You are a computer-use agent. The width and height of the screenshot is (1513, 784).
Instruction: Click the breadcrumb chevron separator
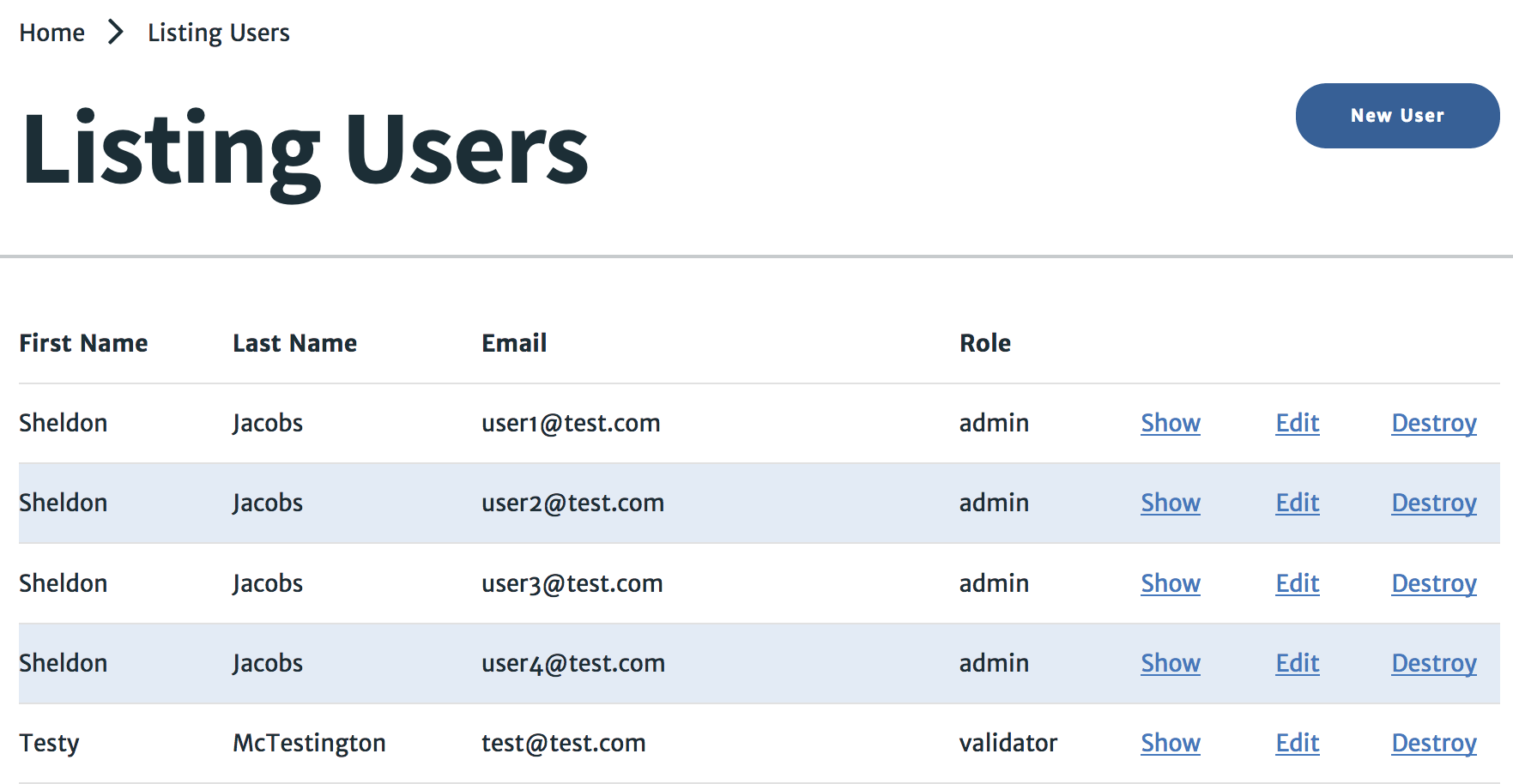(116, 33)
